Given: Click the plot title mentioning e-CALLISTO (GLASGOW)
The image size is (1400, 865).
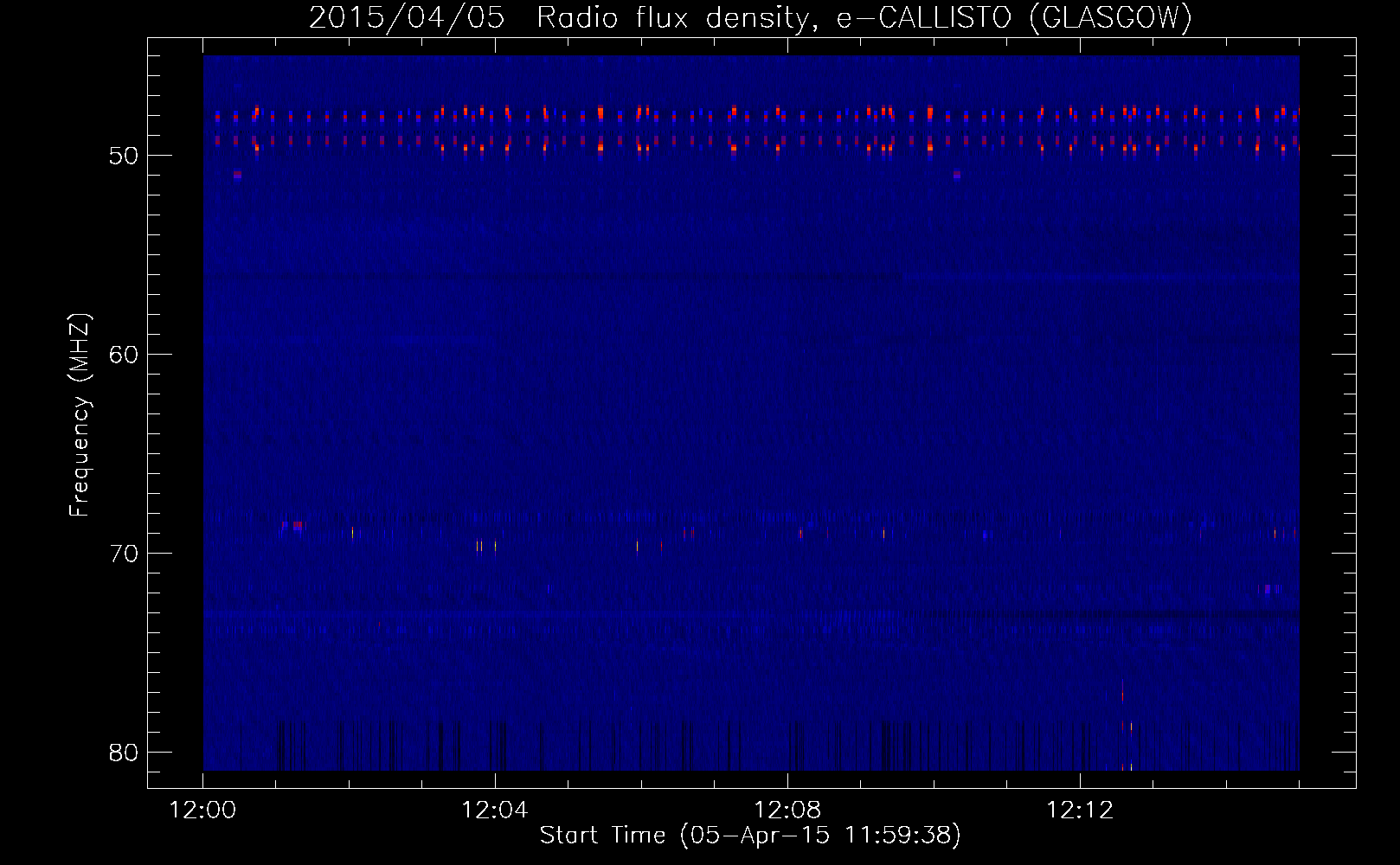Looking at the screenshot, I should [x=750, y=17].
